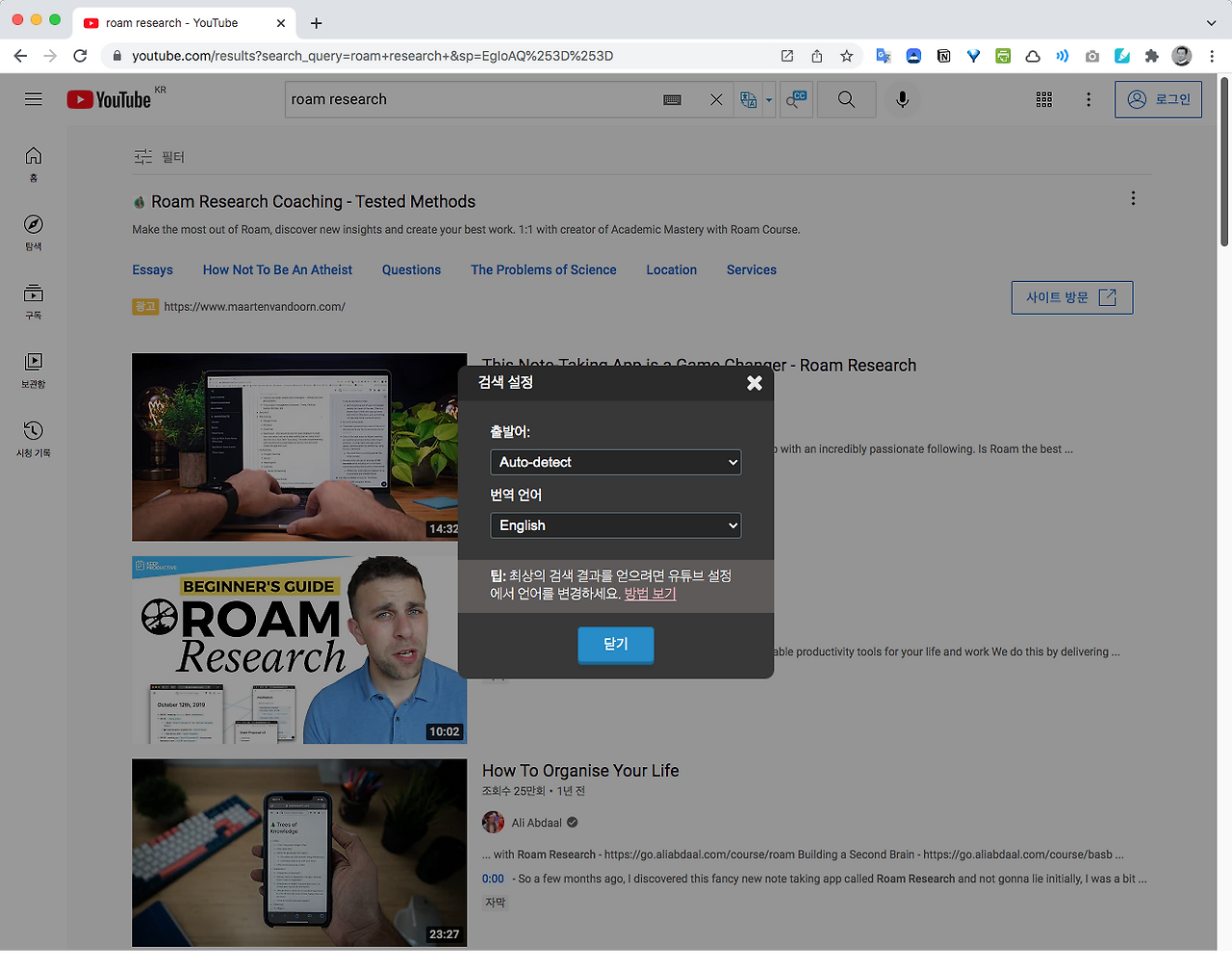This screenshot has height=970, width=1232.
Task: Open the Notion extension icon
Action: tap(944, 56)
